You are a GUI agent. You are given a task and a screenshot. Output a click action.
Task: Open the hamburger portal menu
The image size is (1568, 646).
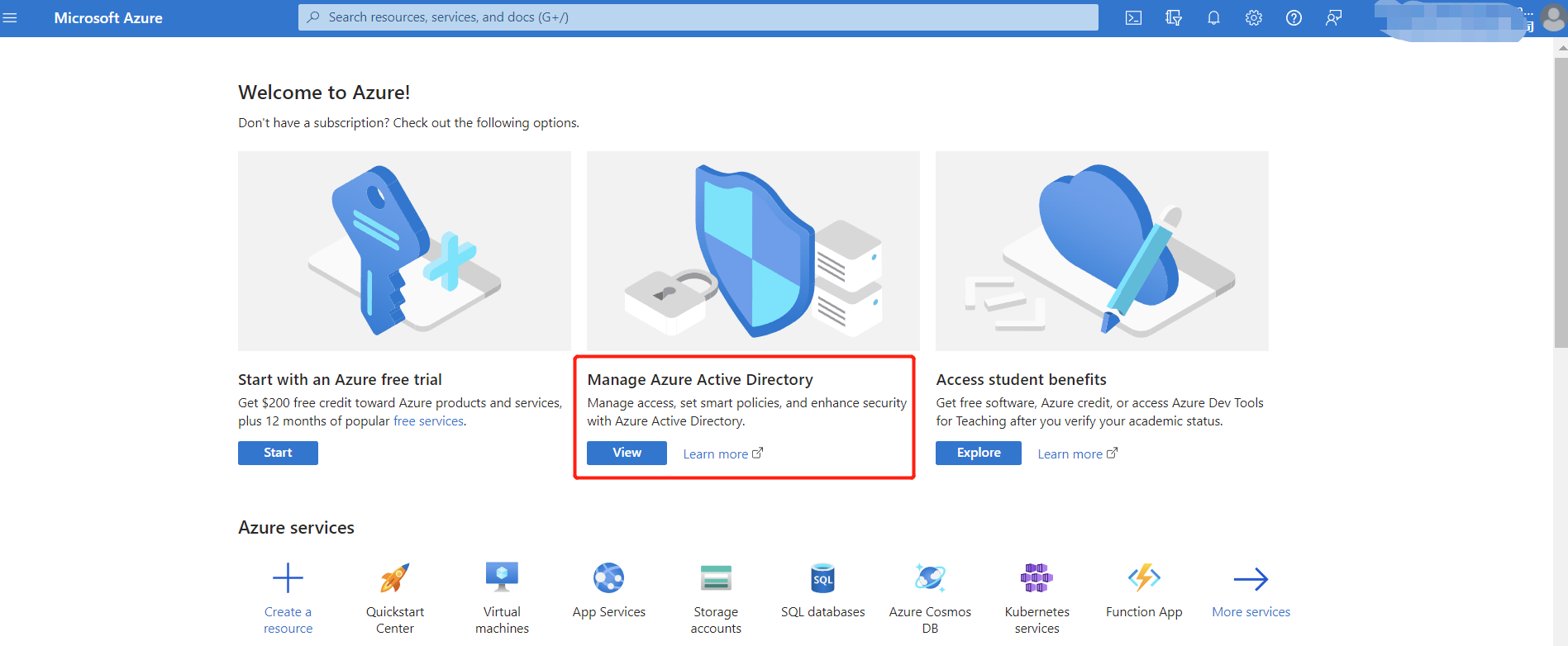tap(10, 17)
